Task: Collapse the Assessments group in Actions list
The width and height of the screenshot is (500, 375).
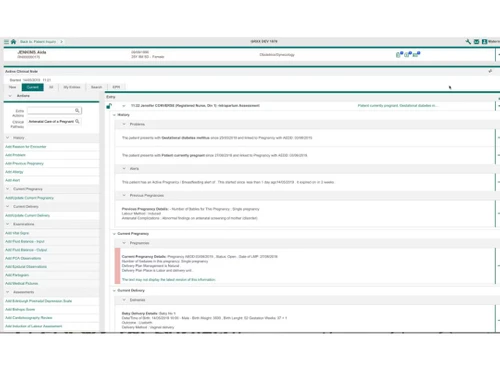Action: tap(8, 292)
